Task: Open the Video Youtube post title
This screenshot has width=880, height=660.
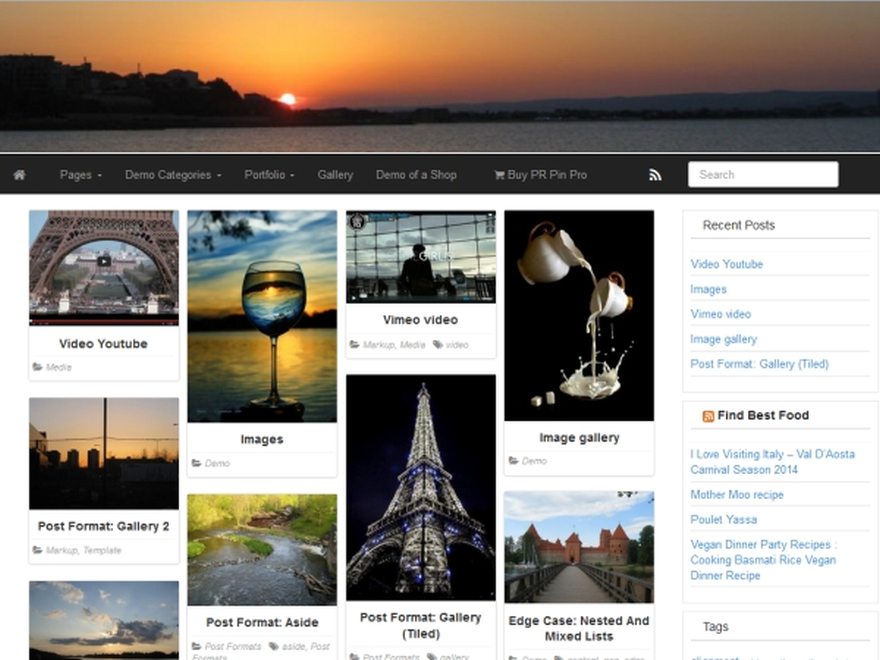Action: click(103, 344)
